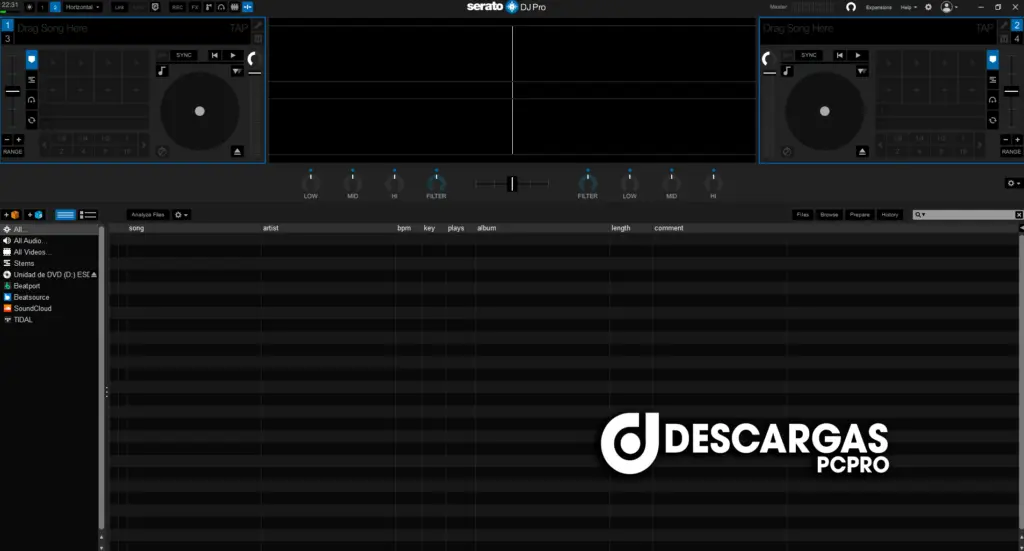Image resolution: width=1024 pixels, height=551 pixels.
Task: Click the key note icon on left deck
Action: pos(162,71)
